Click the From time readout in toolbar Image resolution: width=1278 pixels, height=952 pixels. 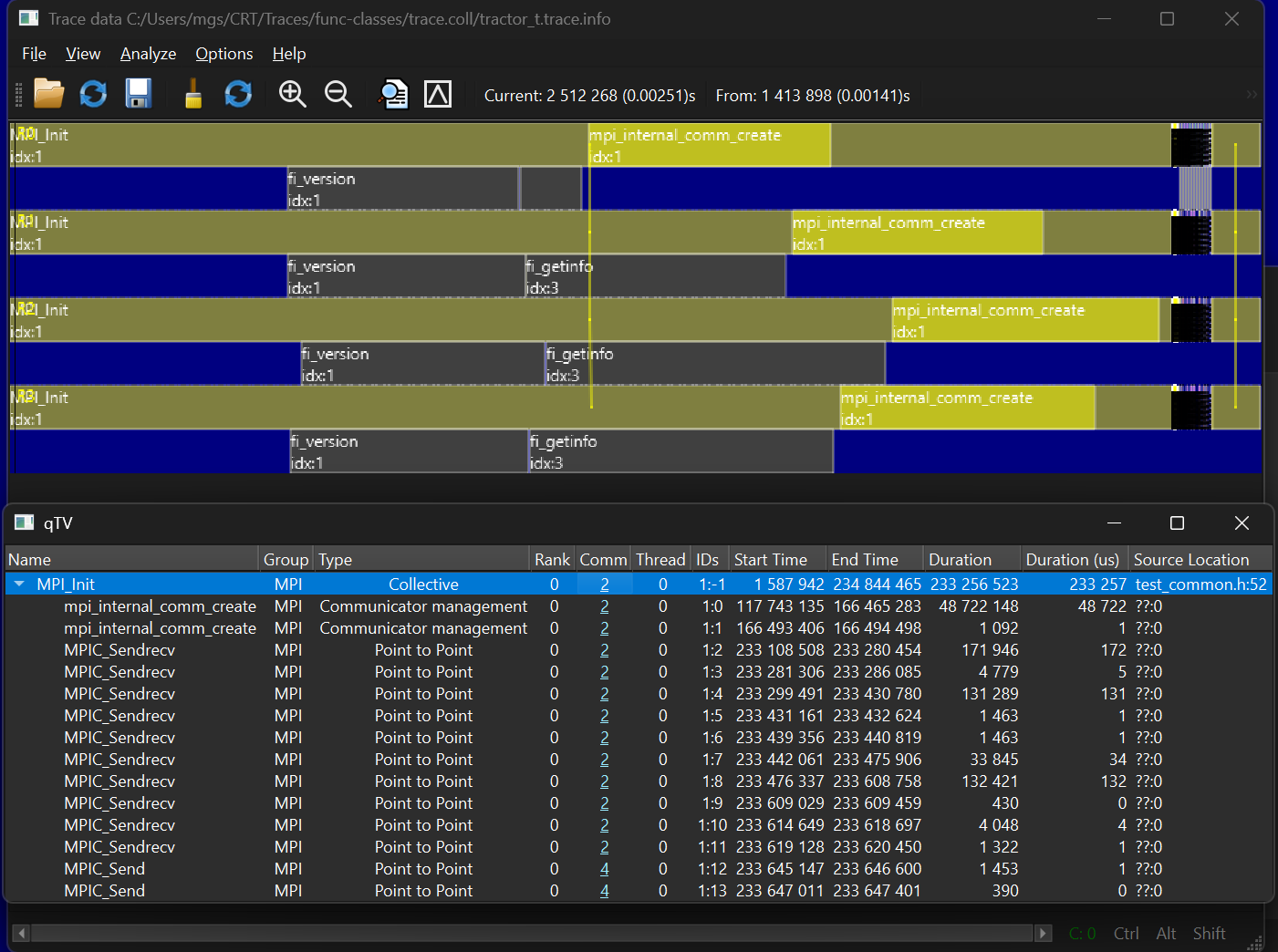point(813,96)
